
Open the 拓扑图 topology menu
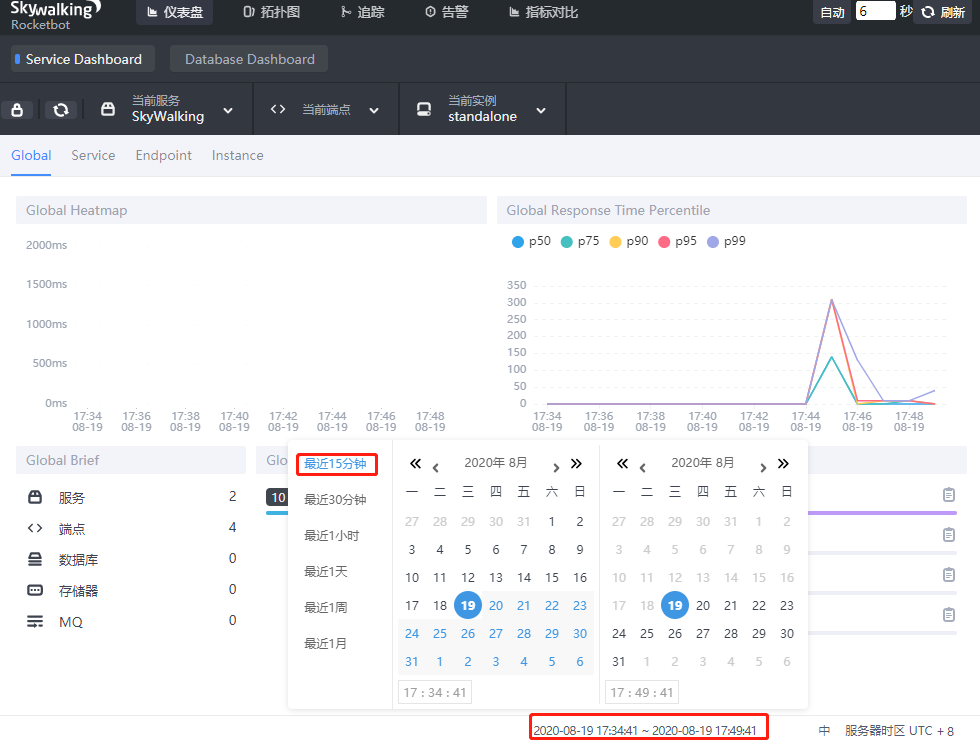click(x=271, y=12)
